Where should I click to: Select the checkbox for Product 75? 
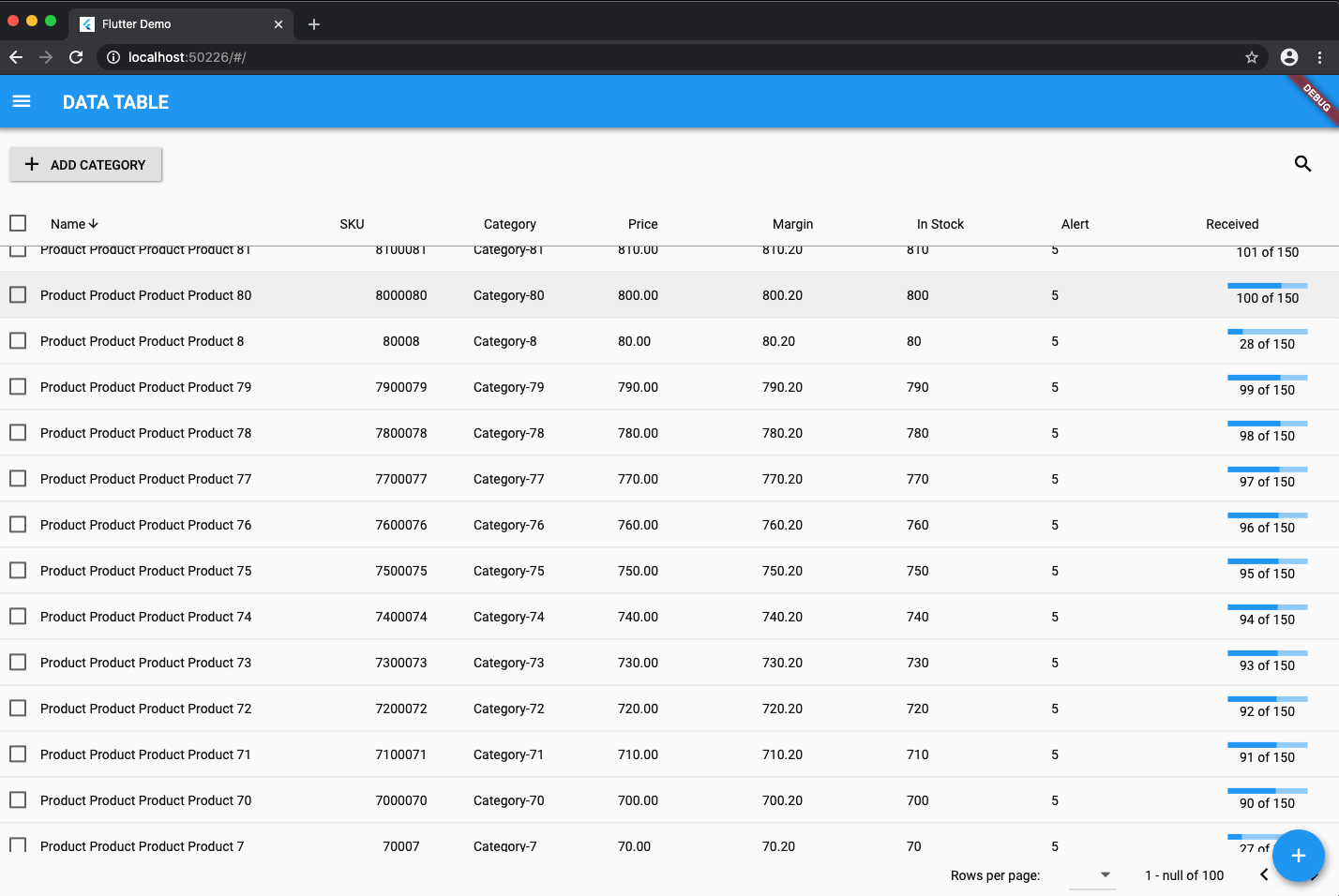18,570
